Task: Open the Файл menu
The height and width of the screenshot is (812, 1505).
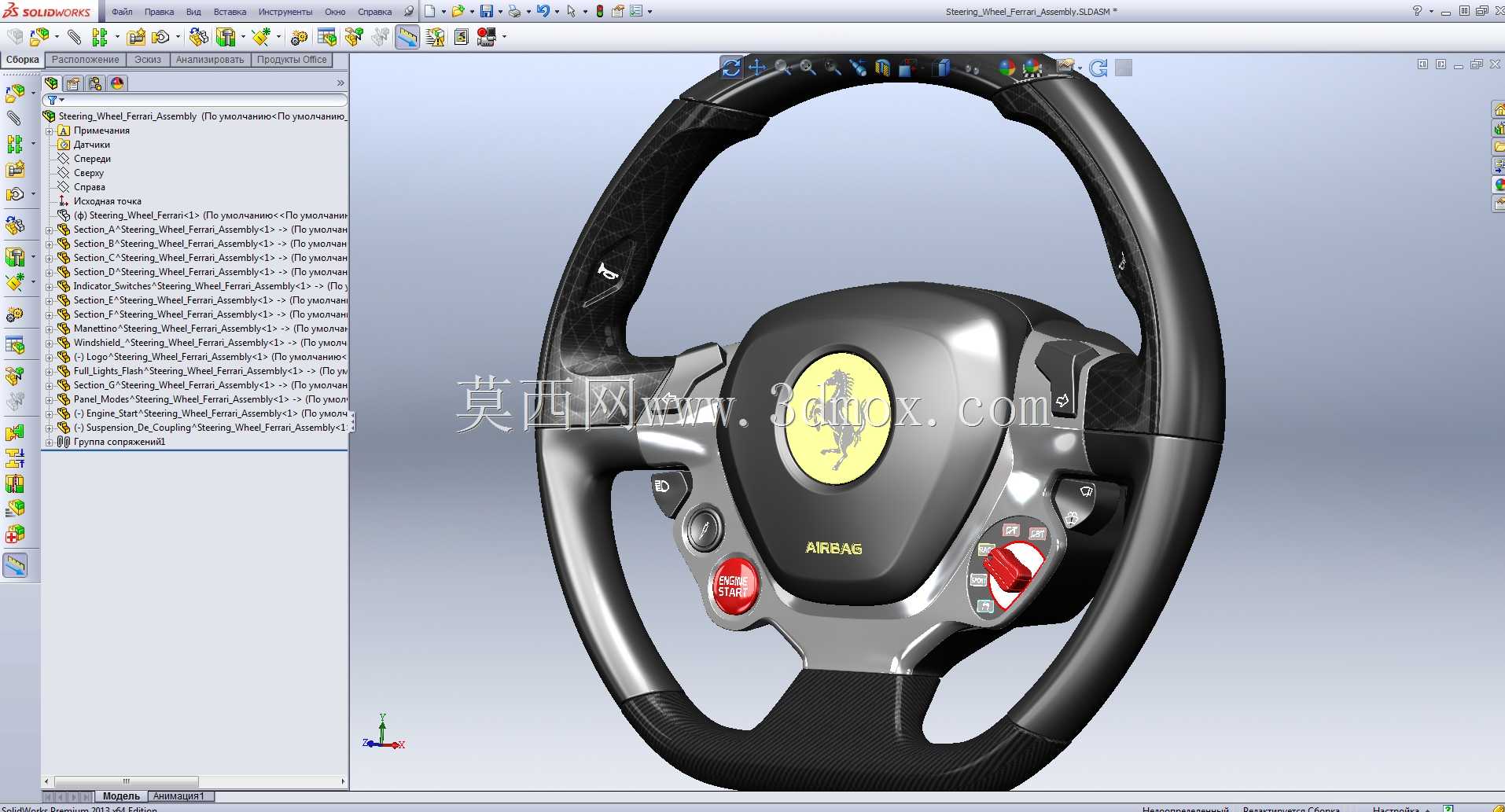Action: pos(122,12)
